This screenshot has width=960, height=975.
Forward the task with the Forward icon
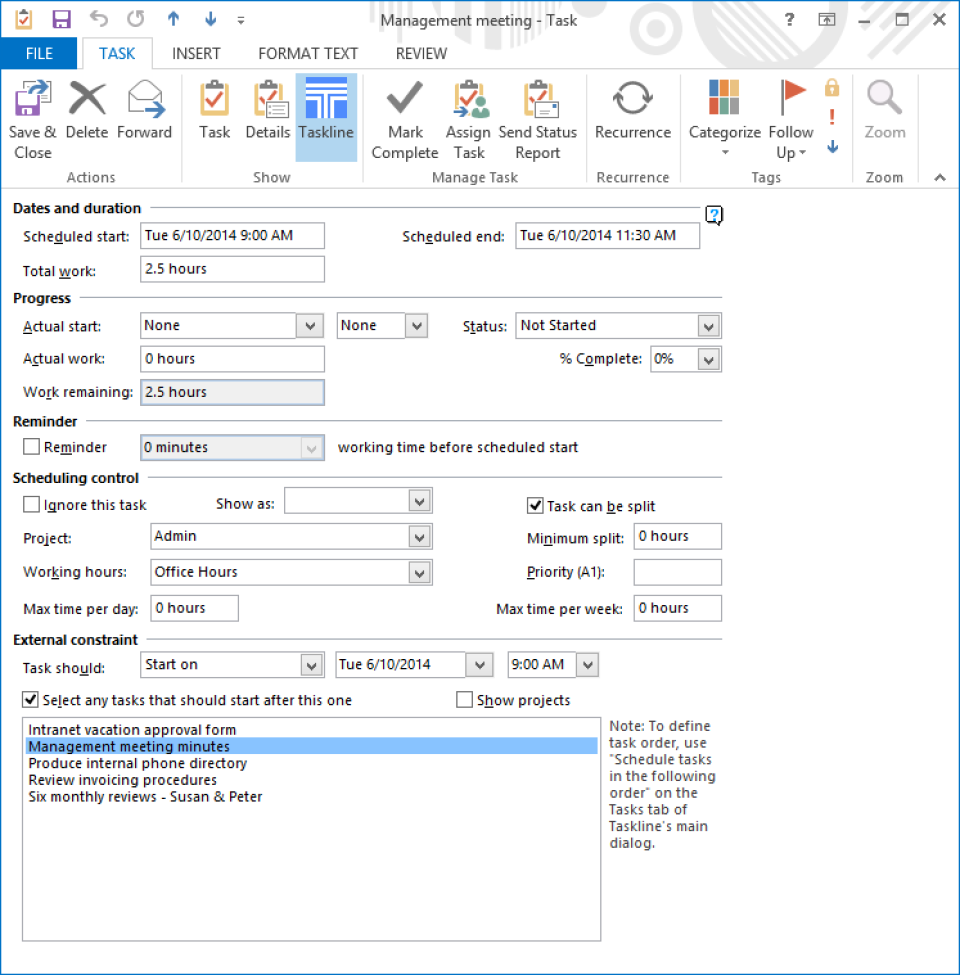[x=145, y=99]
